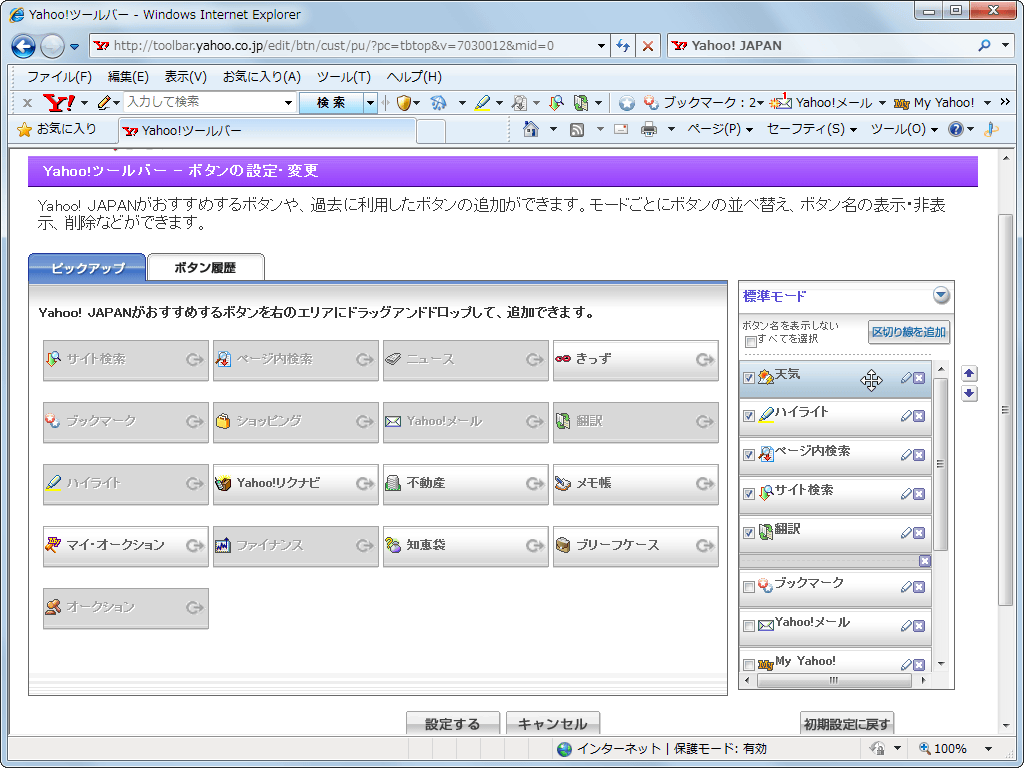Expand the ページ(P) command bar menu

(720, 129)
